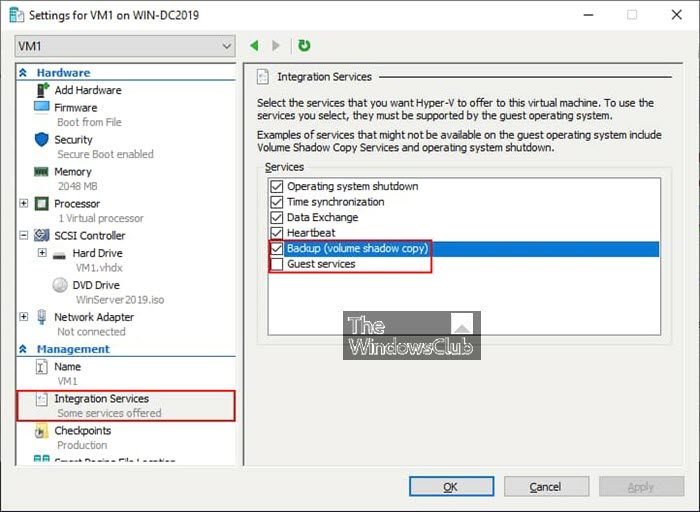Open Checkpoints settings
The height and width of the screenshot is (512, 700).
click(83, 431)
